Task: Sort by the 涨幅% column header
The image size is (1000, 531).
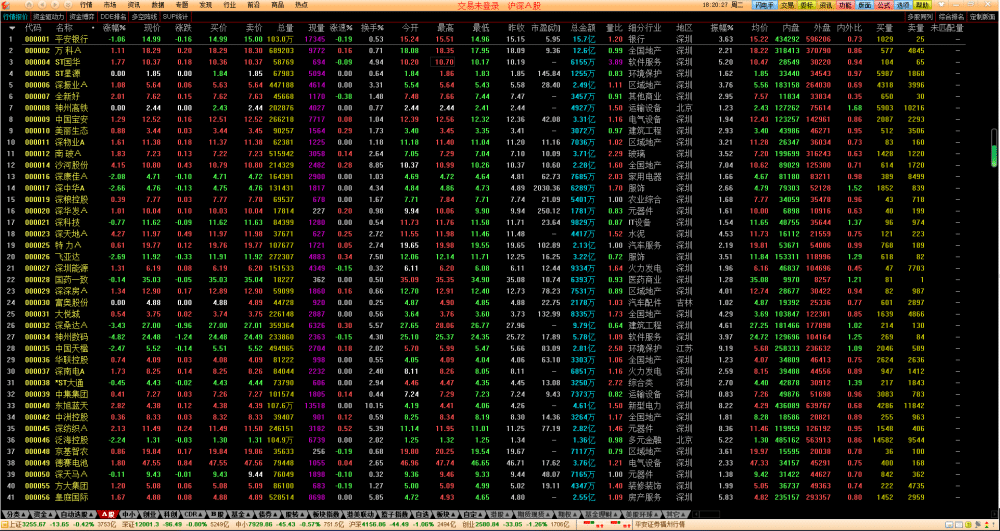Action: [x=114, y=28]
